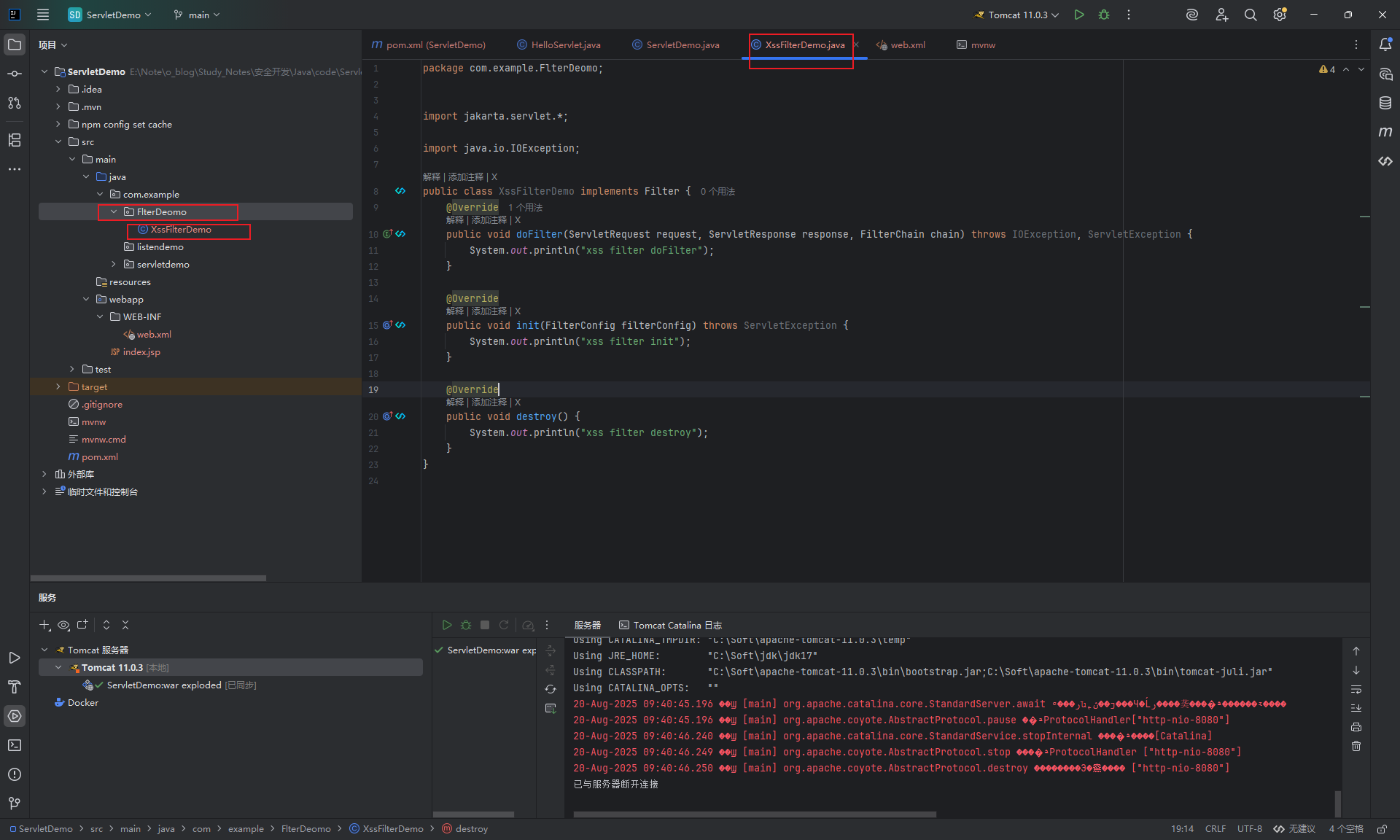This screenshot has height=840, width=1400.
Task: Open run toolbar more actions menu
Action: pos(1129,15)
